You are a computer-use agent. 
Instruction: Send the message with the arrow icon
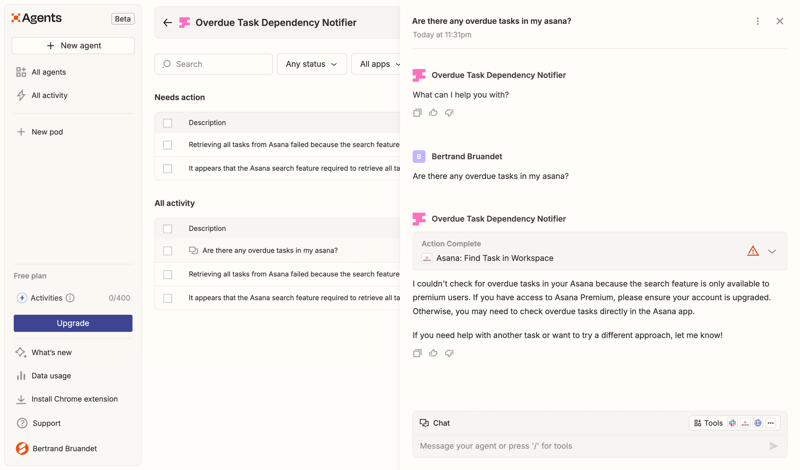[773, 446]
